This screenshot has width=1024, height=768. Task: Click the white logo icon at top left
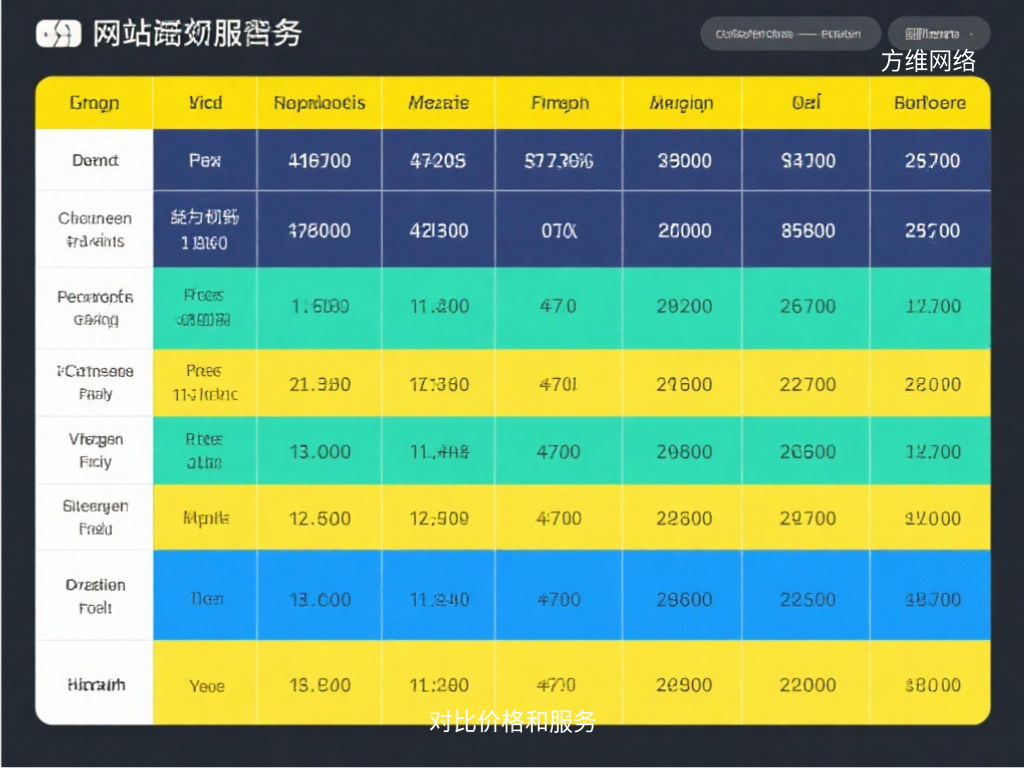point(59,34)
